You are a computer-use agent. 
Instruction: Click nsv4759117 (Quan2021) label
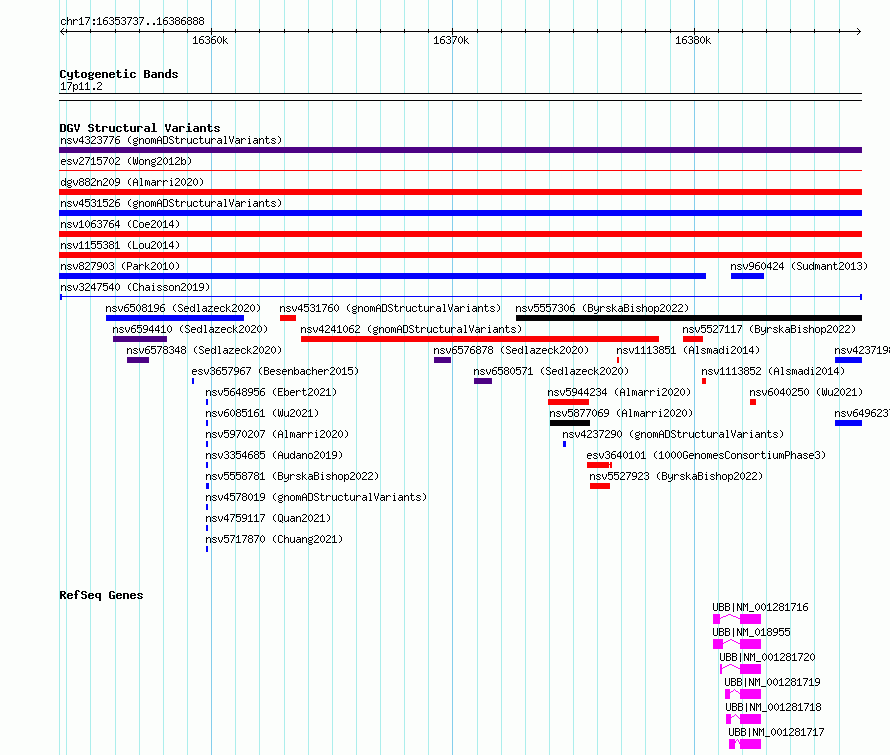[x=268, y=518]
